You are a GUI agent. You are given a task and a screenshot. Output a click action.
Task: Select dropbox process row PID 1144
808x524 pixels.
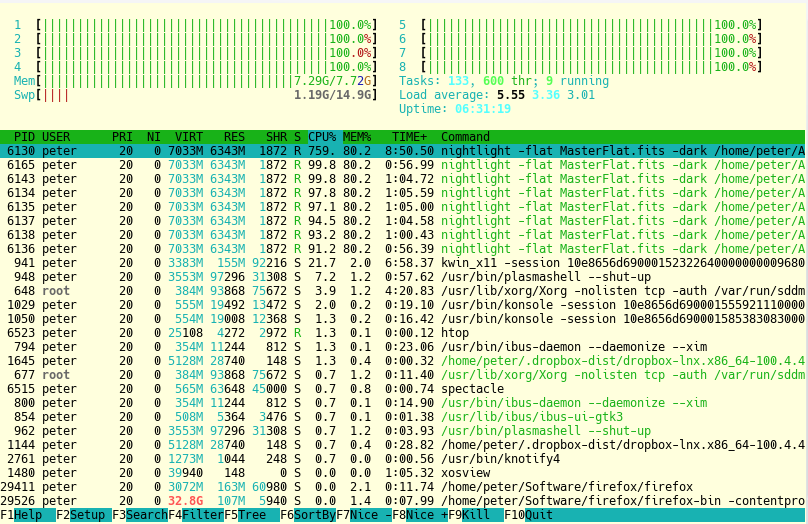pos(402,445)
